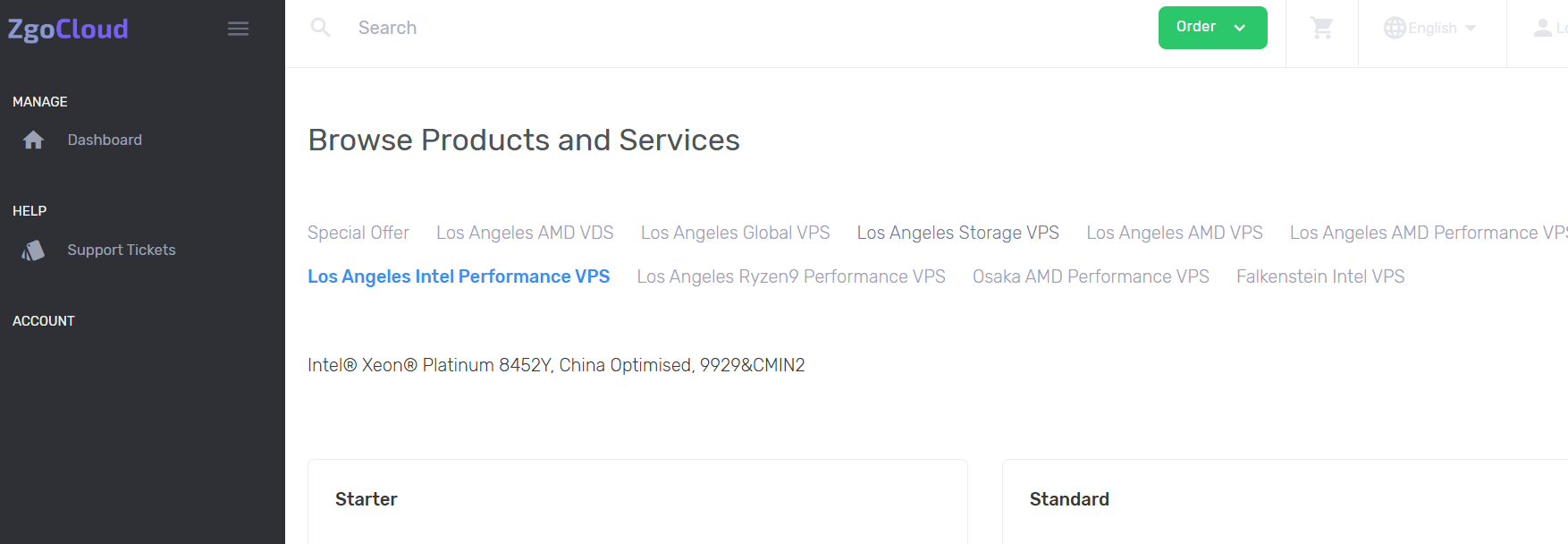Select the Special Offer category tab
The width and height of the screenshot is (1568, 544).
pyautogui.click(x=358, y=233)
